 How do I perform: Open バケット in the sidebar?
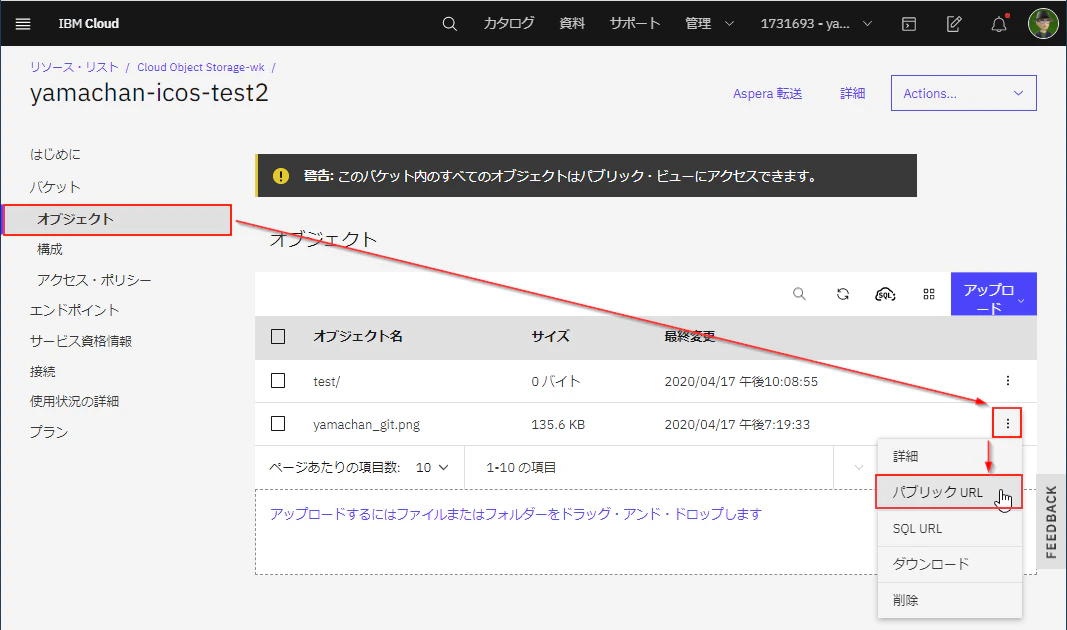[x=55, y=187]
